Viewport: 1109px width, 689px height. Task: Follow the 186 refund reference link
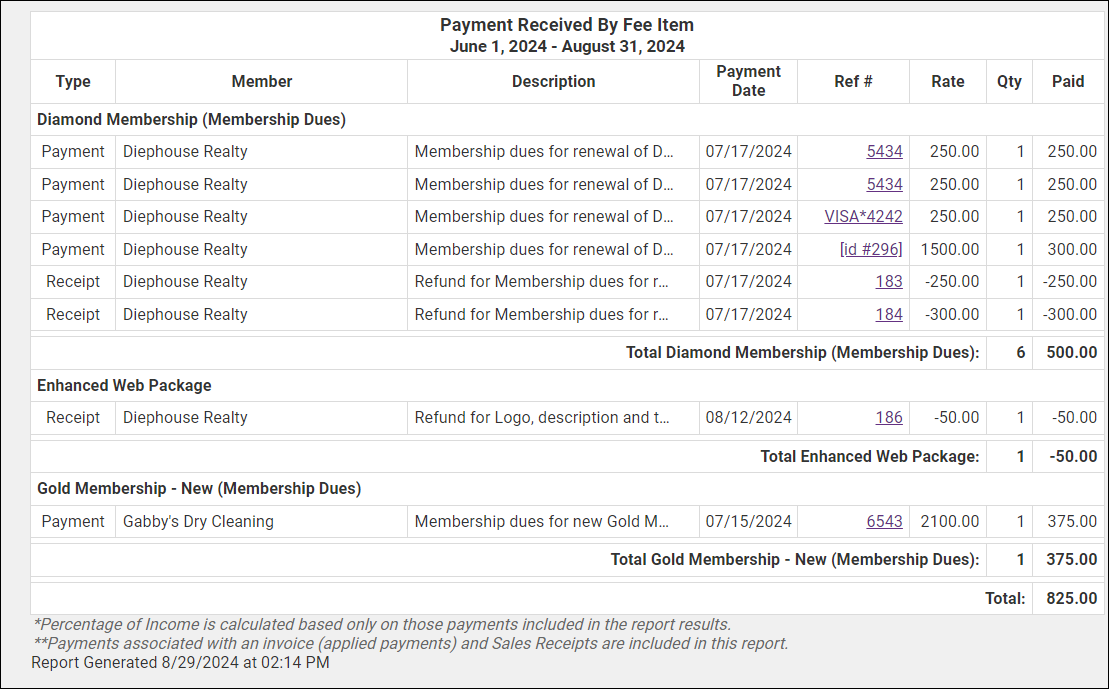point(889,418)
